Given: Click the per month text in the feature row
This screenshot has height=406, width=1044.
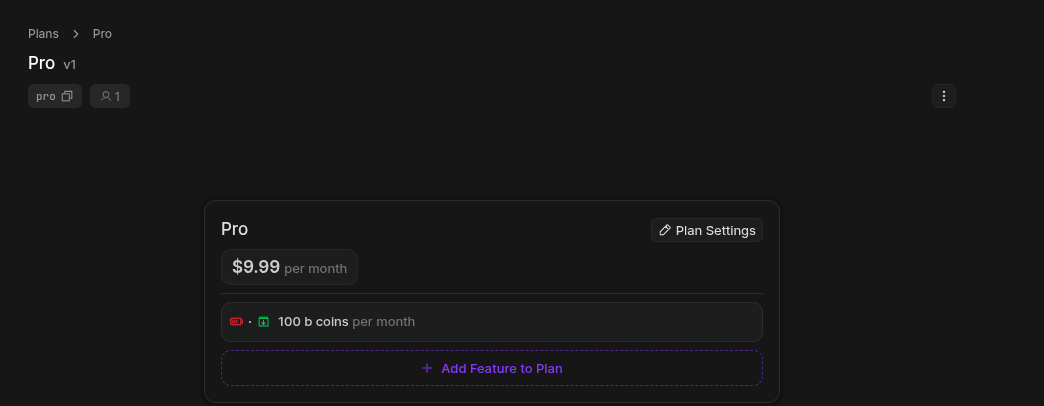Looking at the screenshot, I should (x=383, y=322).
